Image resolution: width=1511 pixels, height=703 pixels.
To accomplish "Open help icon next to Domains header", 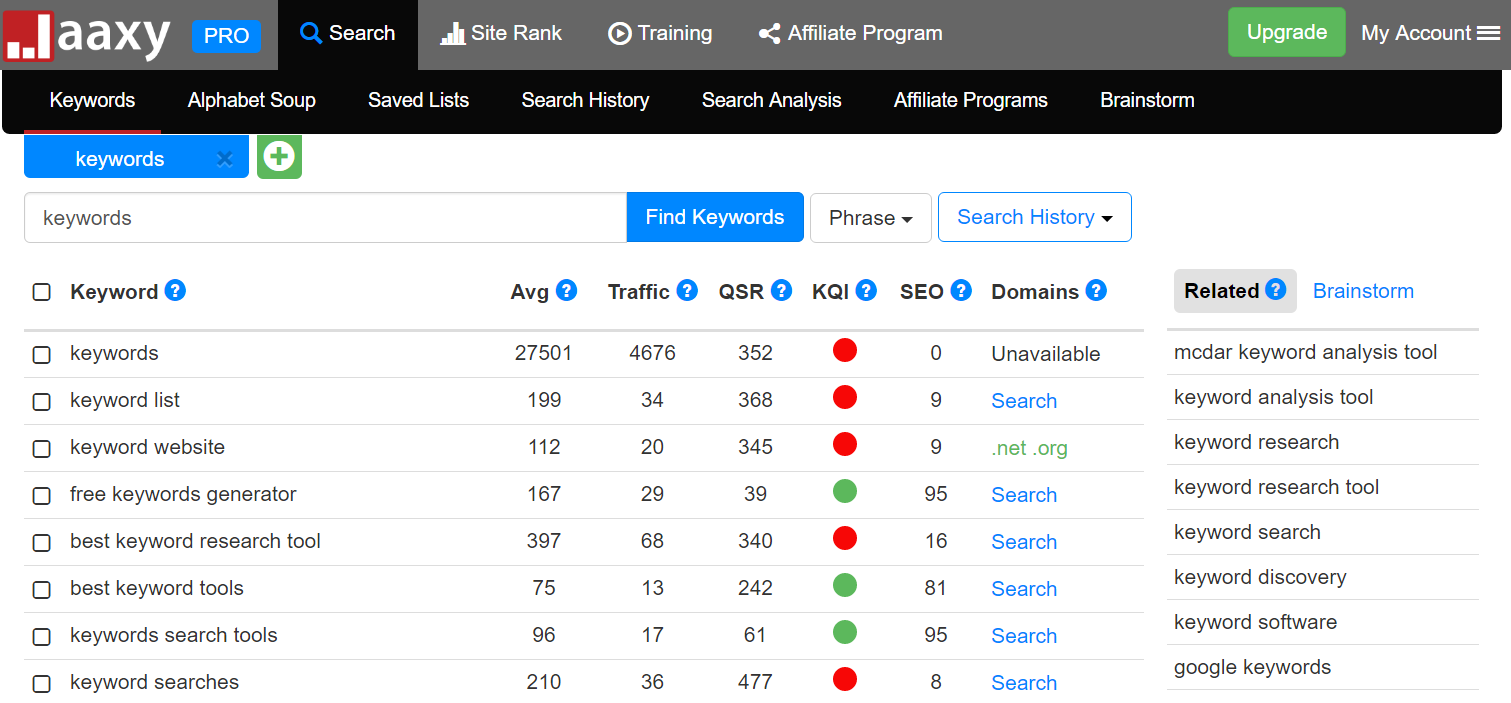I will click(1096, 290).
